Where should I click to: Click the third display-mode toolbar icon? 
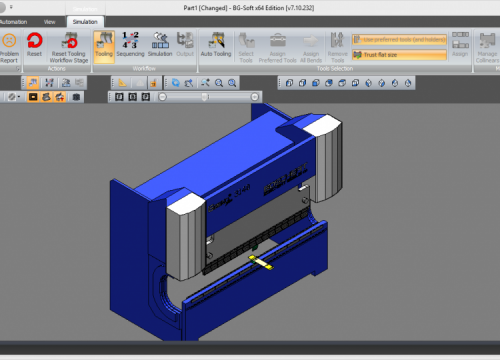[66, 83]
